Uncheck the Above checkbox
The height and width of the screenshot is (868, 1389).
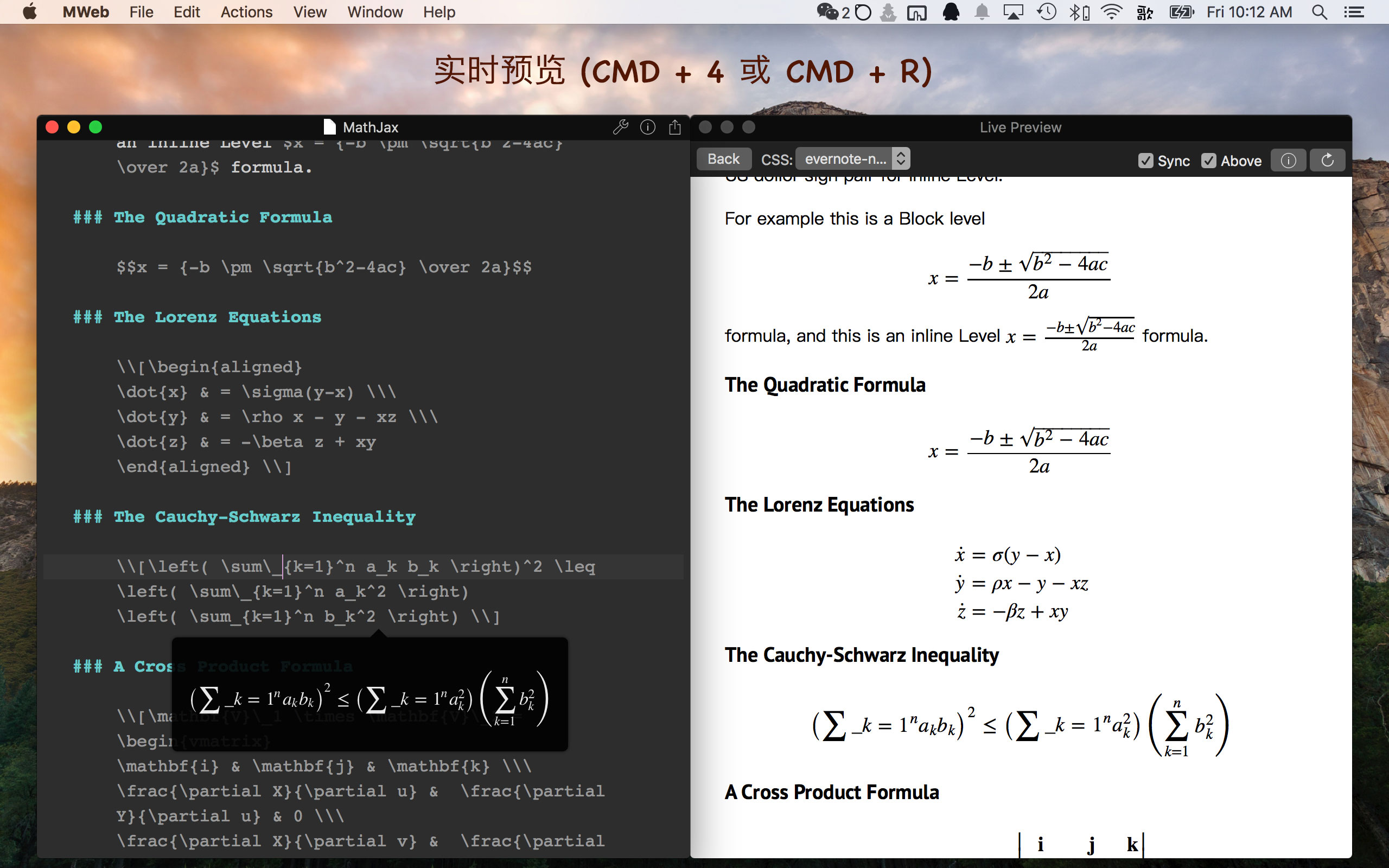(x=1208, y=161)
